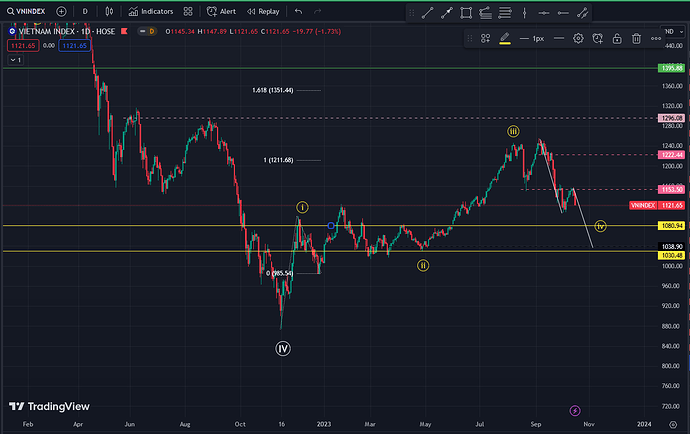Select the trend-based Fib extension tool
The width and height of the screenshot is (690, 434).
tap(485, 13)
